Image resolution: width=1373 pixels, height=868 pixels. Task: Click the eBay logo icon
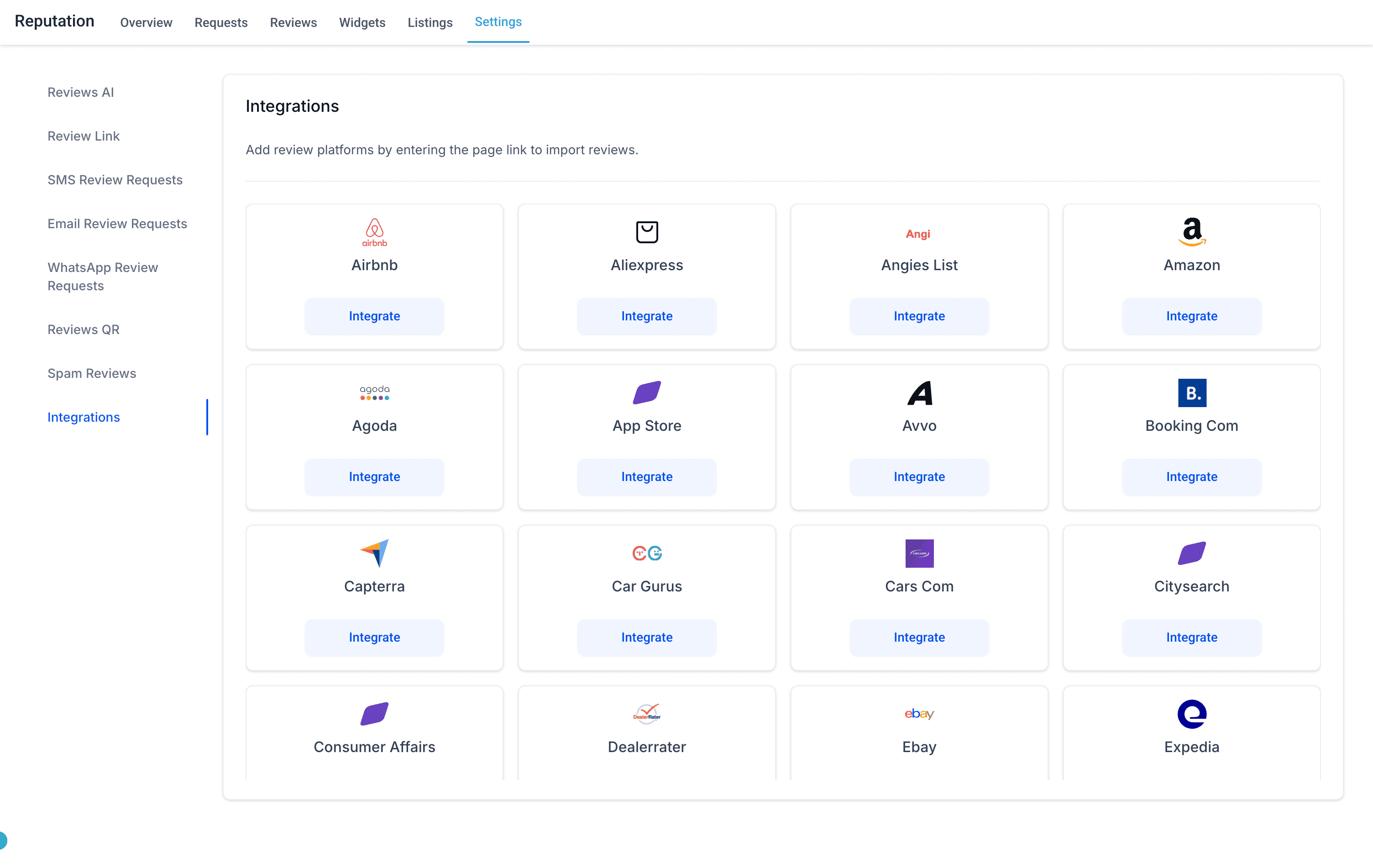coord(919,714)
